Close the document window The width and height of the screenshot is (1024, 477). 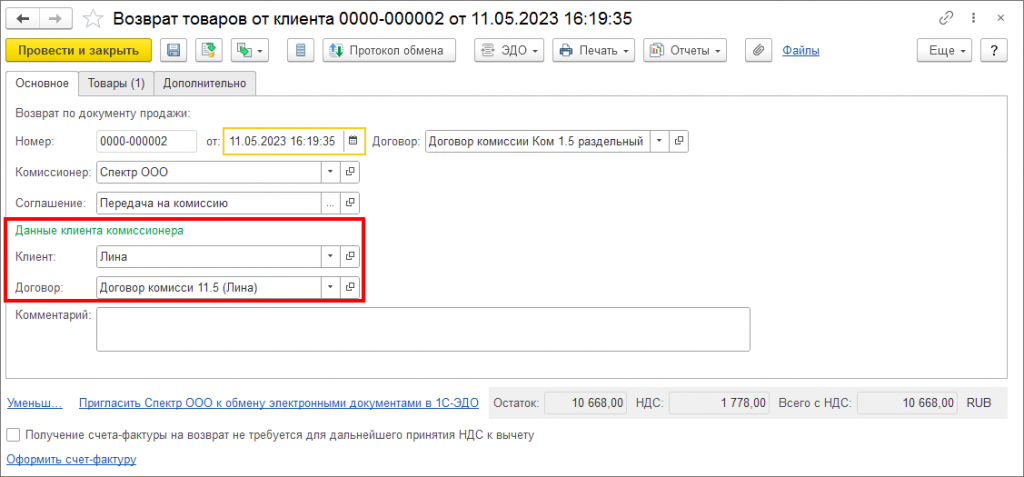(x=1000, y=19)
